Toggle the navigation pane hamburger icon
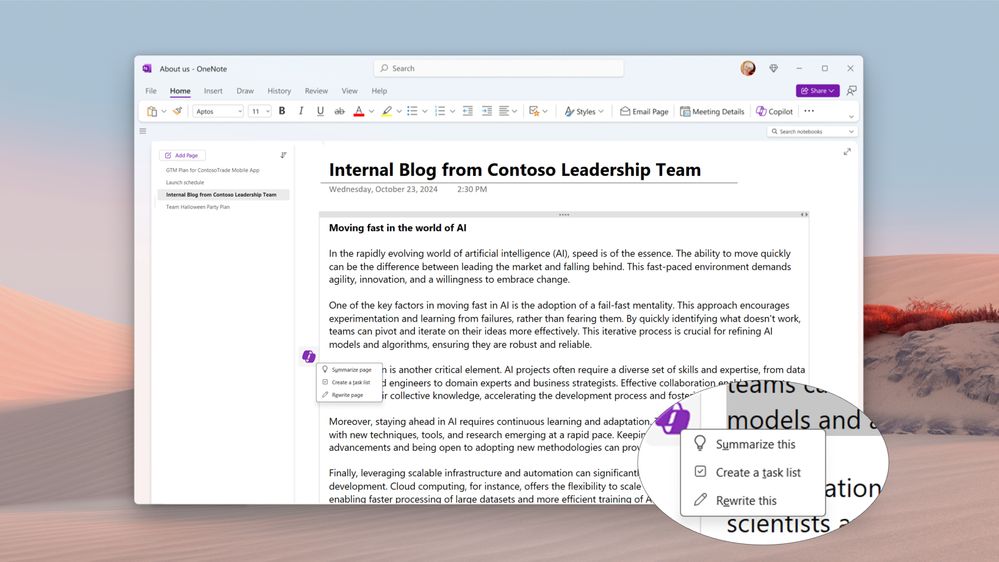 tap(143, 131)
